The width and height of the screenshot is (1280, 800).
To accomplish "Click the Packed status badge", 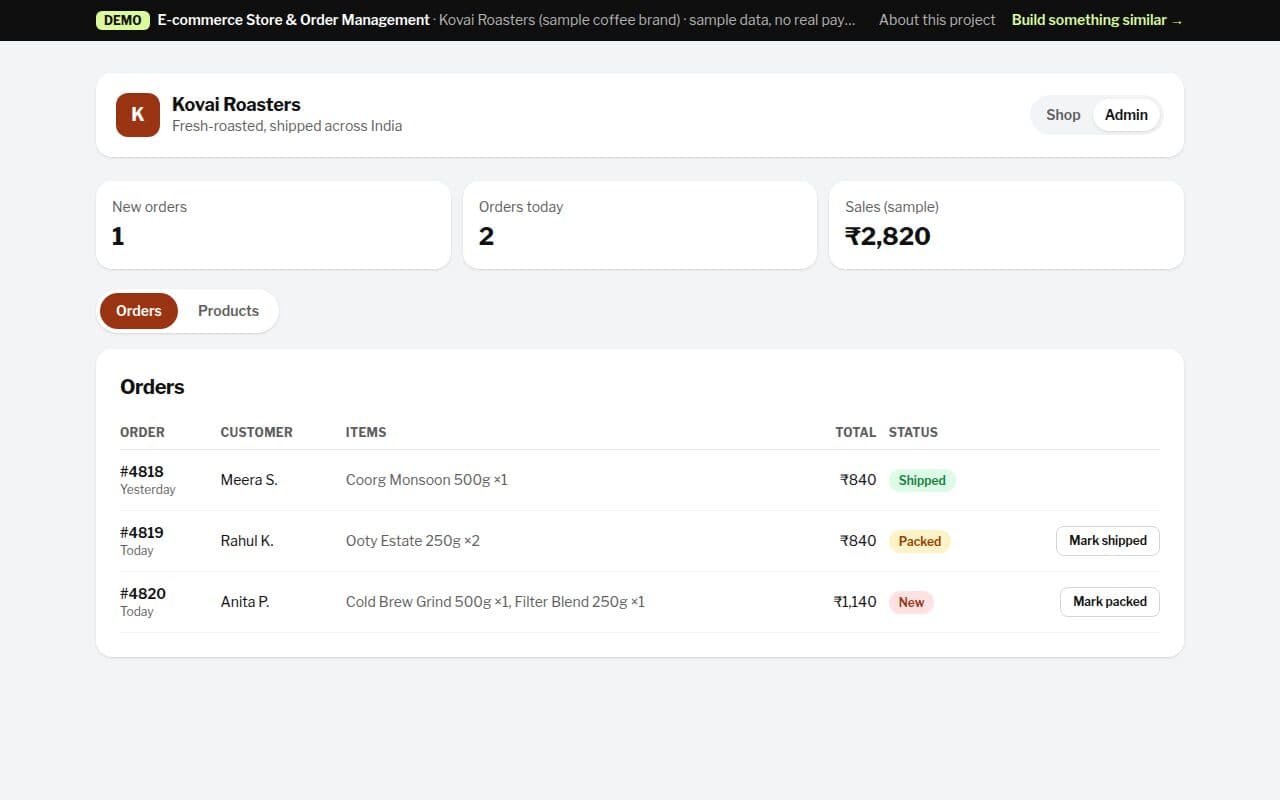I will [920, 541].
